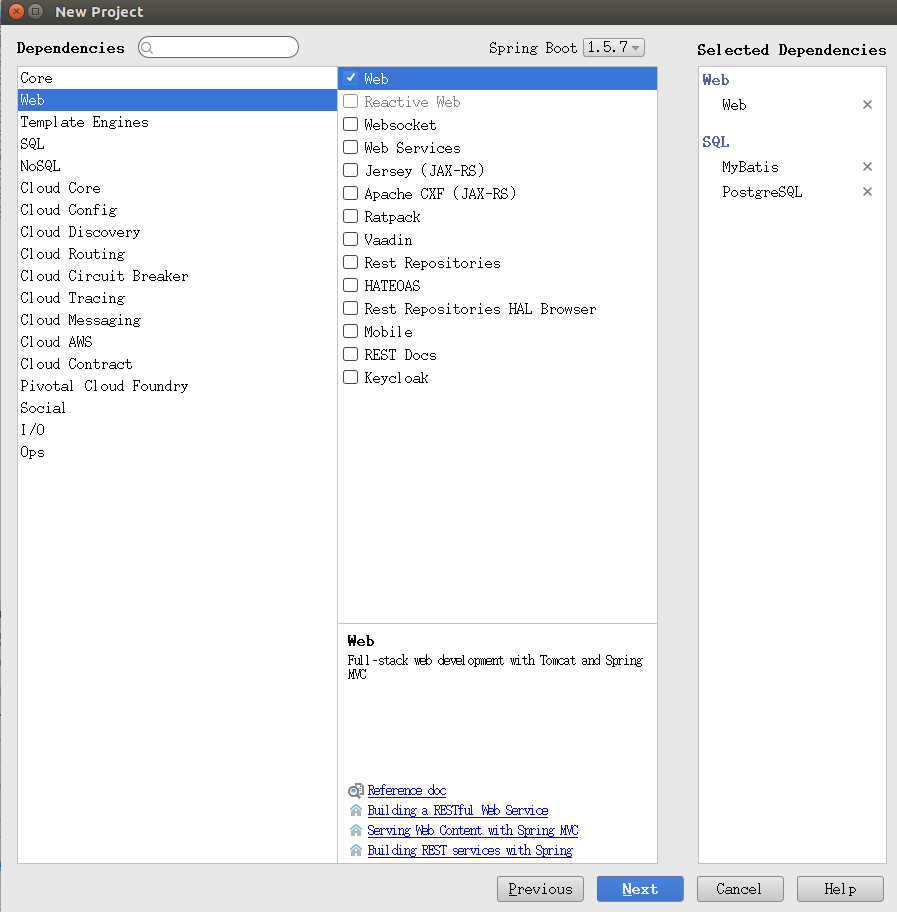This screenshot has width=897, height=912.
Task: Open the Pivotal Cloud Foundry category
Action: tap(177, 386)
